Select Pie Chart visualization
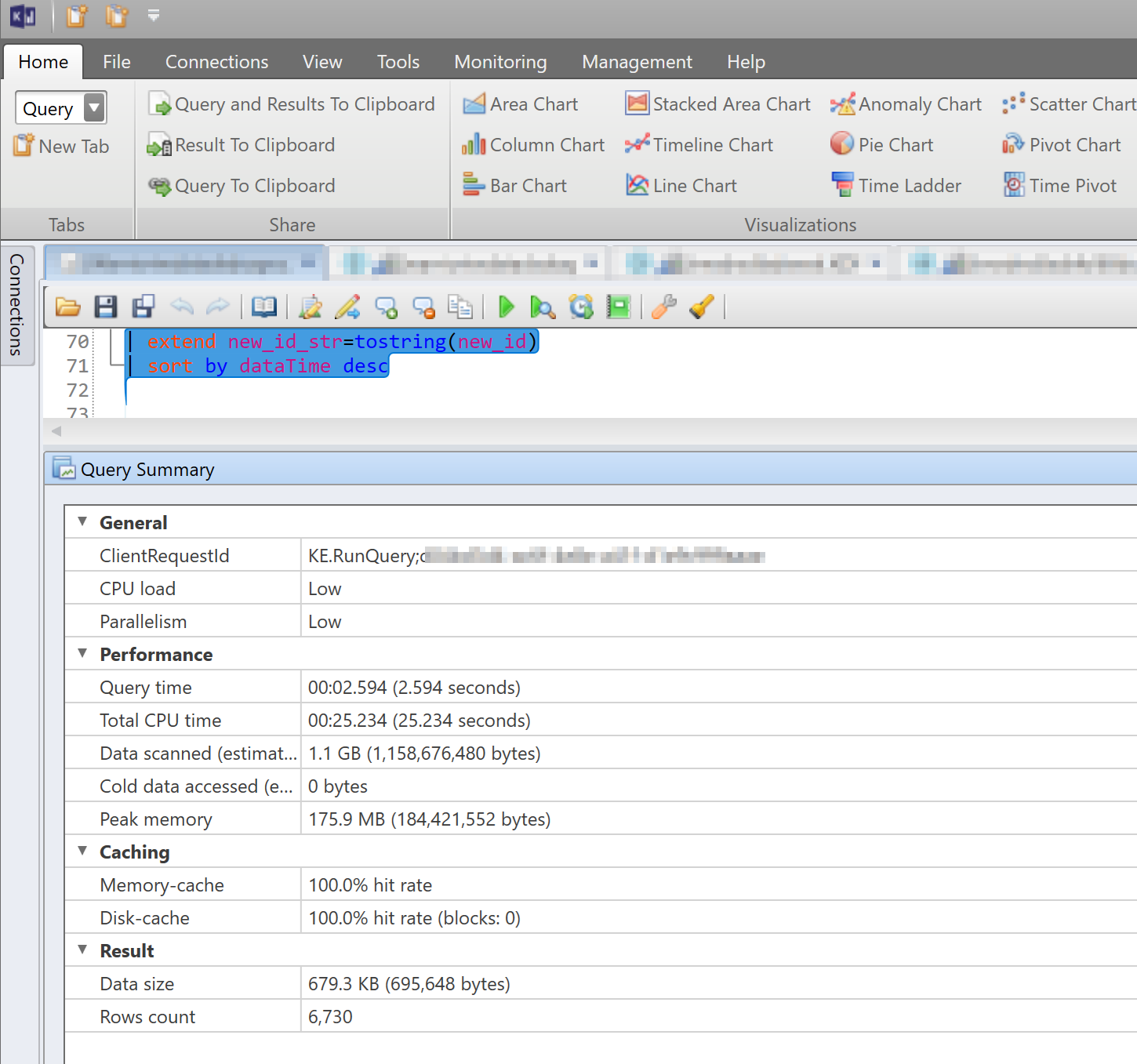The height and width of the screenshot is (1064, 1137). point(881,145)
